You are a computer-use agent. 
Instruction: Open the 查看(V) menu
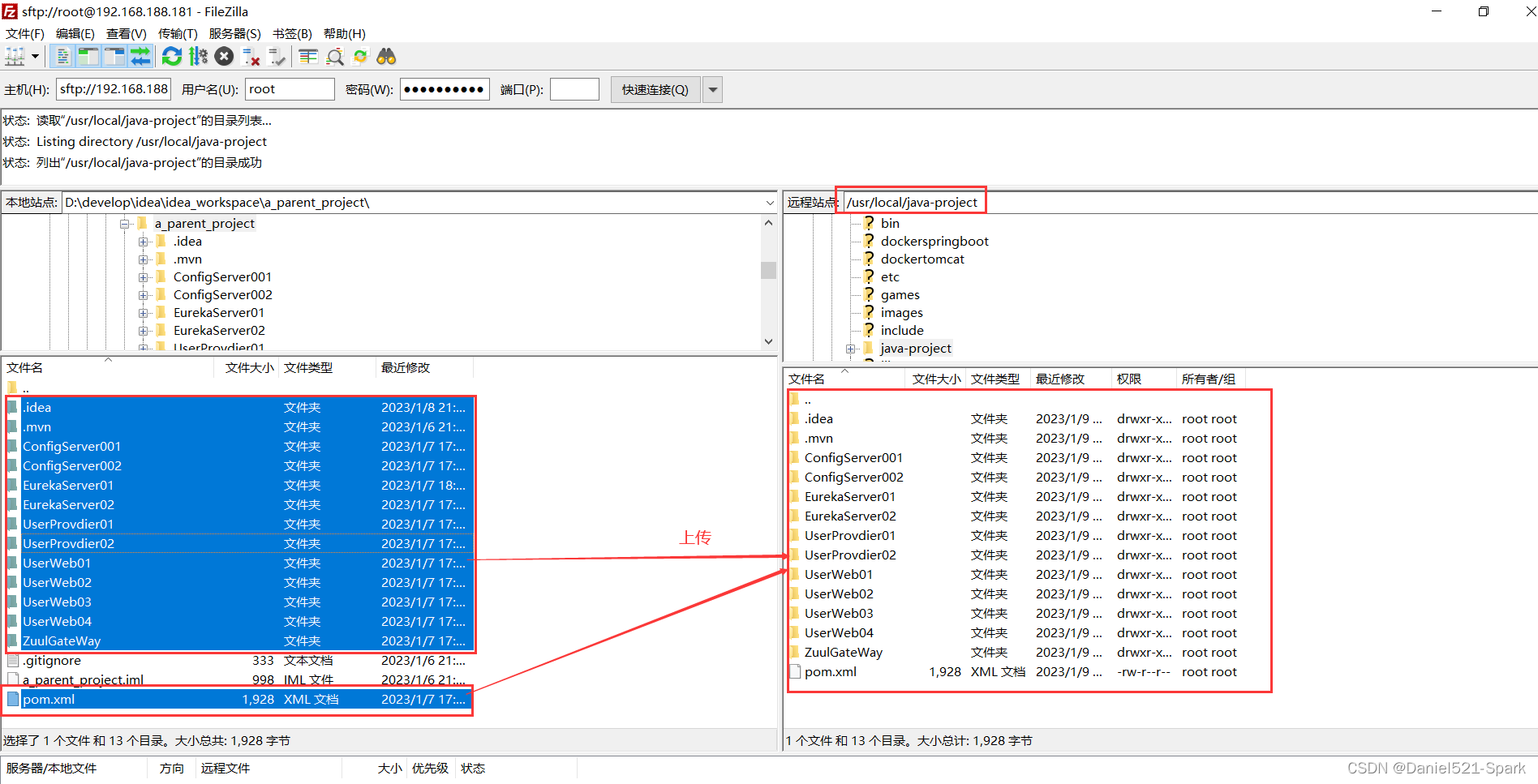point(127,34)
